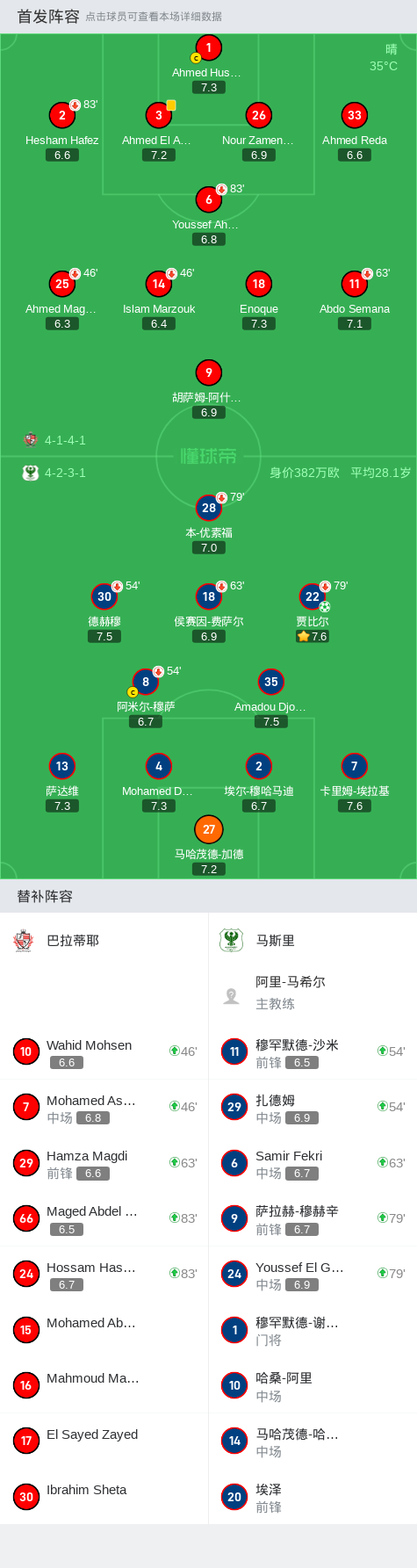
Task: Open 卡里姆-埃拉基 number 7 player icon
Action: tap(355, 766)
